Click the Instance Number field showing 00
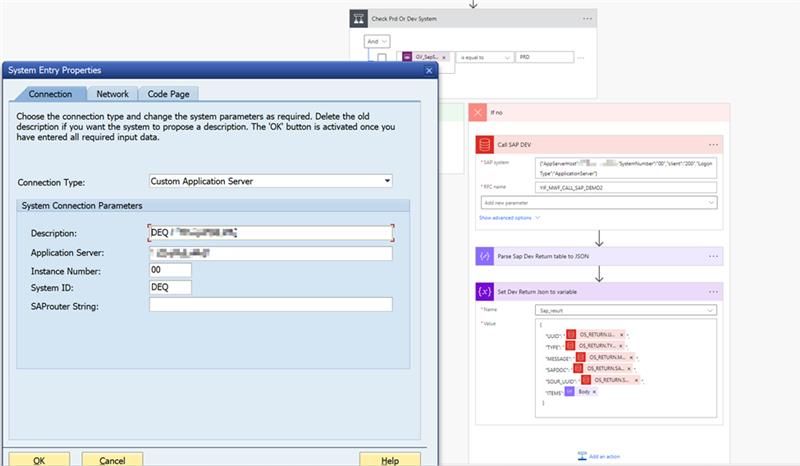Image resolution: width=800 pixels, height=466 pixels. tap(170, 270)
